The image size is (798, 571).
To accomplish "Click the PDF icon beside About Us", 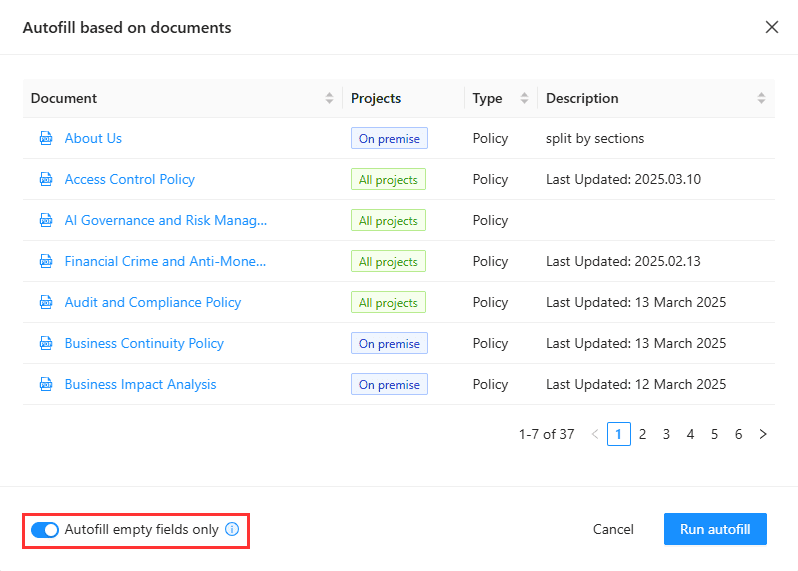I will (45, 139).
